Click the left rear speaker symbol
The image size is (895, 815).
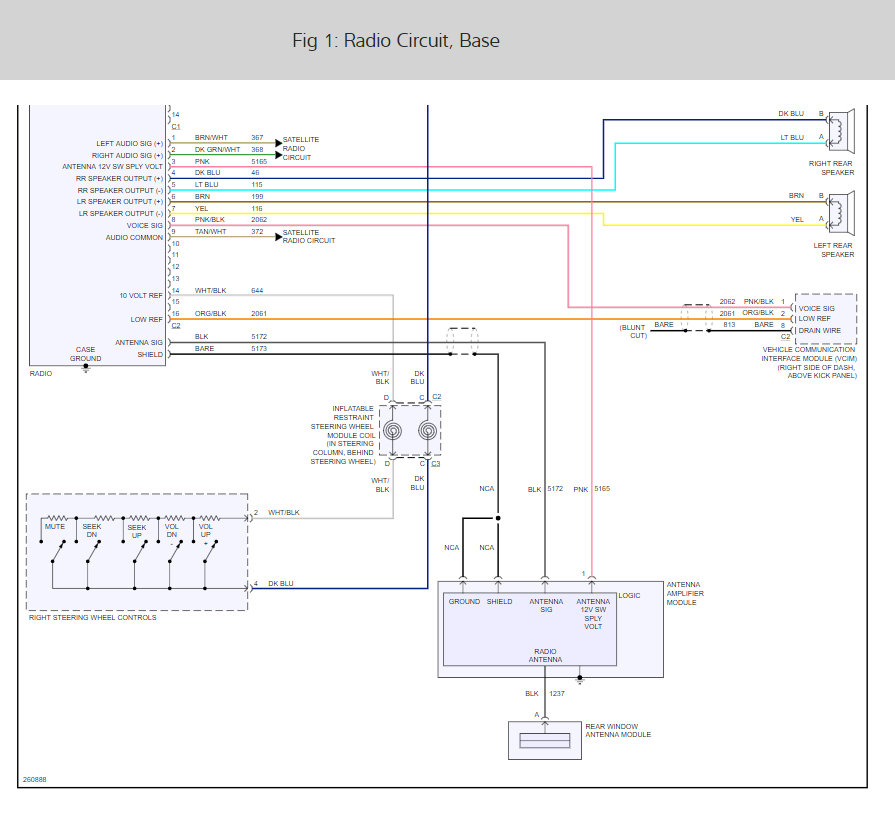(x=842, y=213)
